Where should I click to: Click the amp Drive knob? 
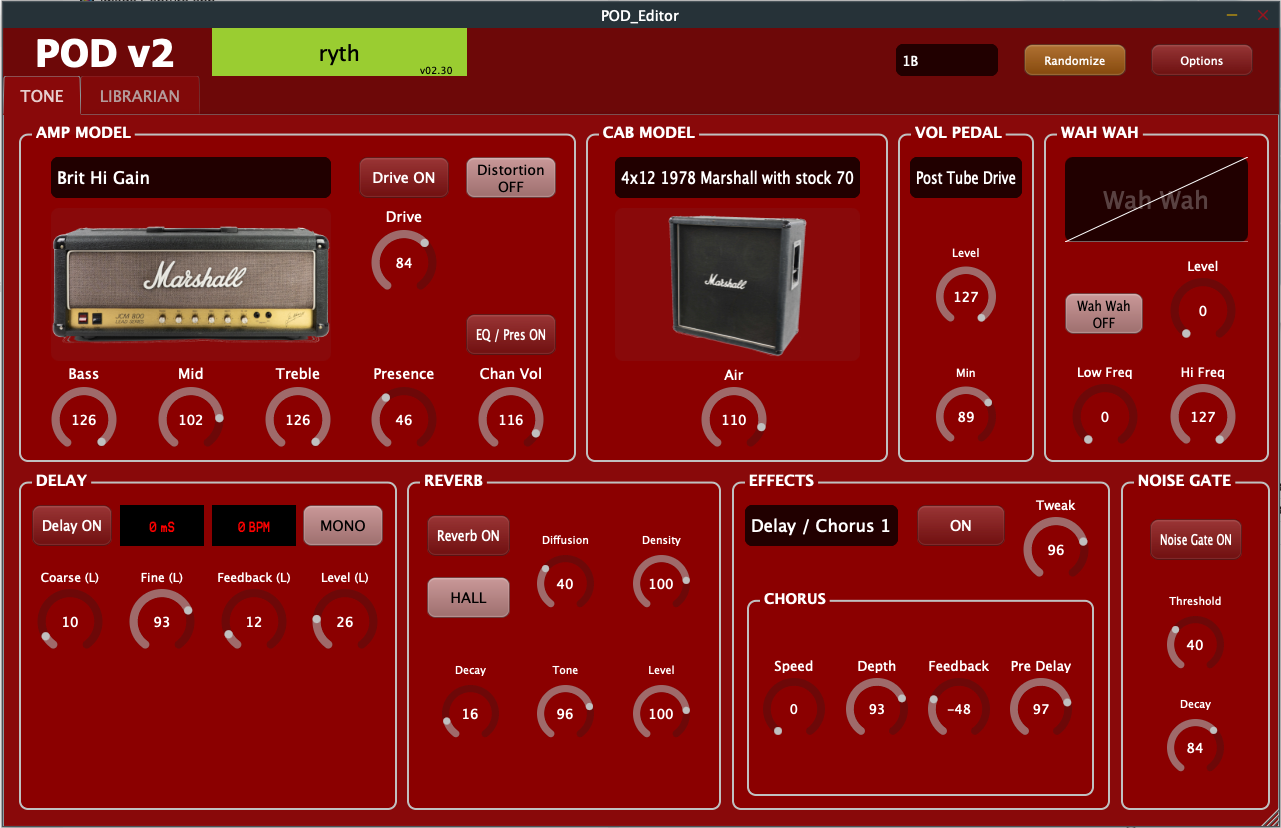404,263
